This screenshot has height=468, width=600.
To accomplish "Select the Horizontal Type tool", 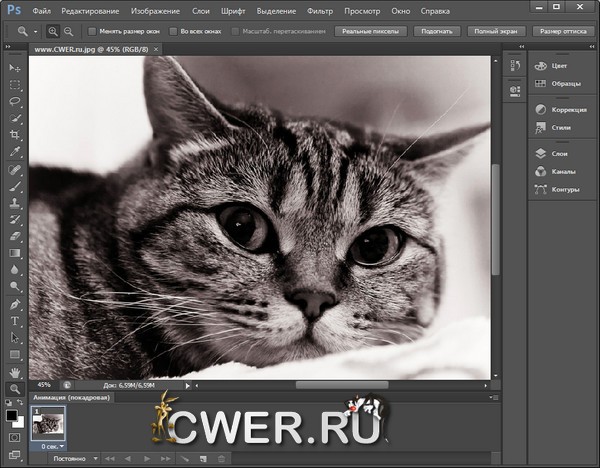I will [14, 321].
